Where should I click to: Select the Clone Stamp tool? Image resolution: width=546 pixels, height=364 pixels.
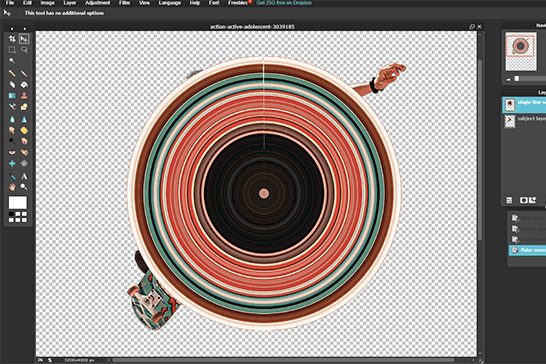(x=24, y=96)
